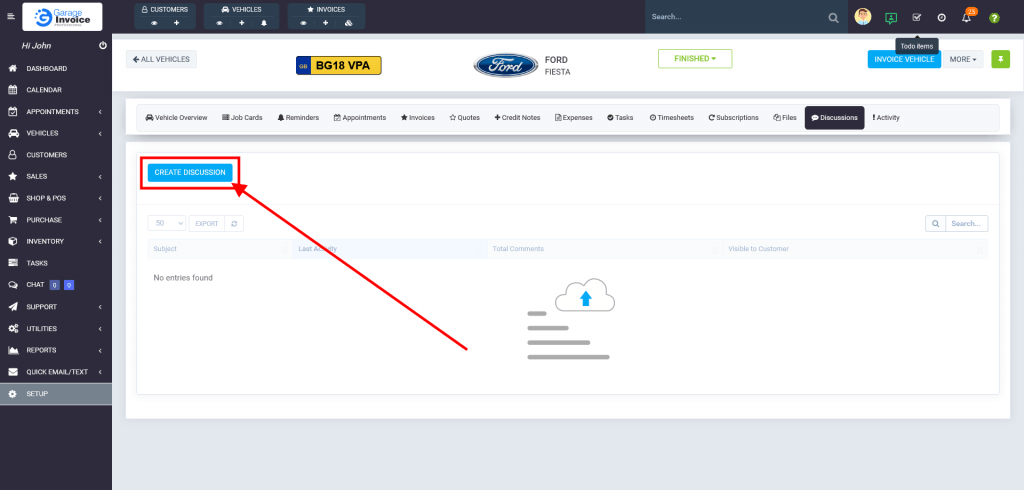The width and height of the screenshot is (1024, 490).
Task: Expand the Appointments sidebar menu
Action: [x=56, y=112]
